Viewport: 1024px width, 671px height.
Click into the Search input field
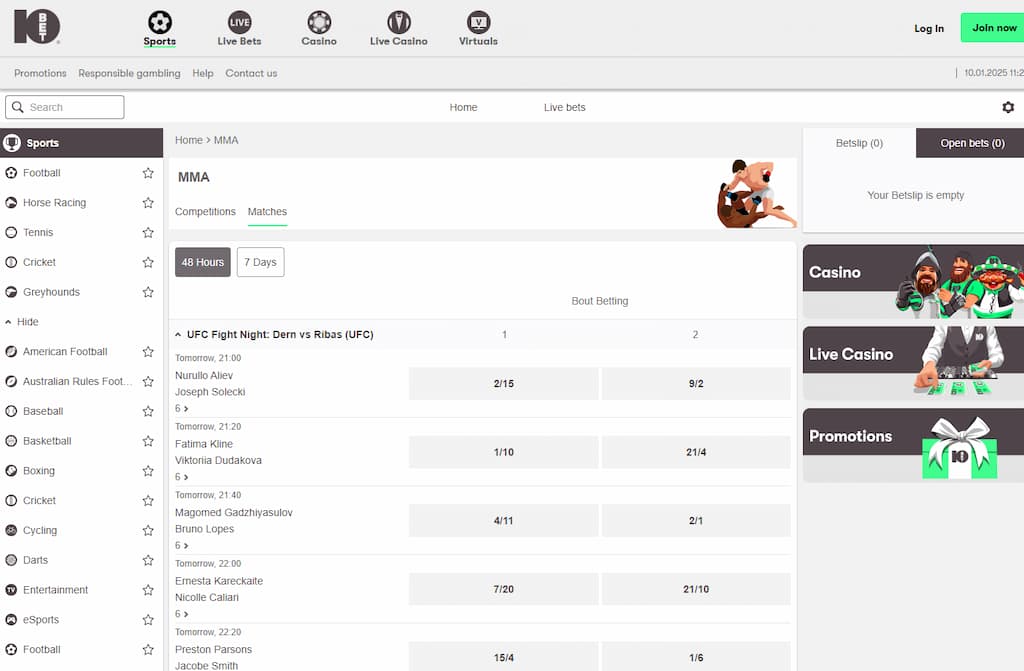(65, 107)
